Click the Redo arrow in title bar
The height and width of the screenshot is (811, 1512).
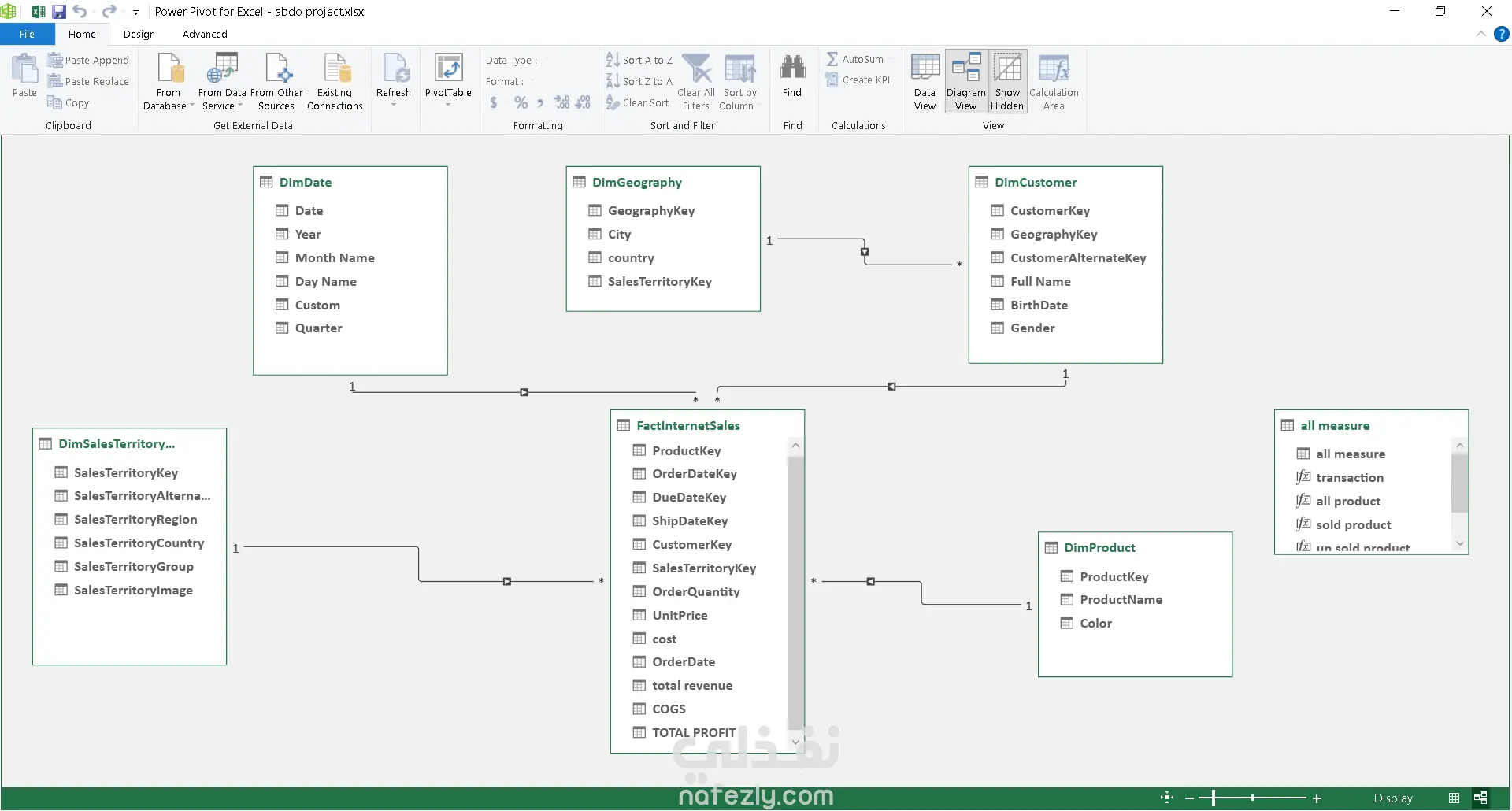pyautogui.click(x=109, y=12)
